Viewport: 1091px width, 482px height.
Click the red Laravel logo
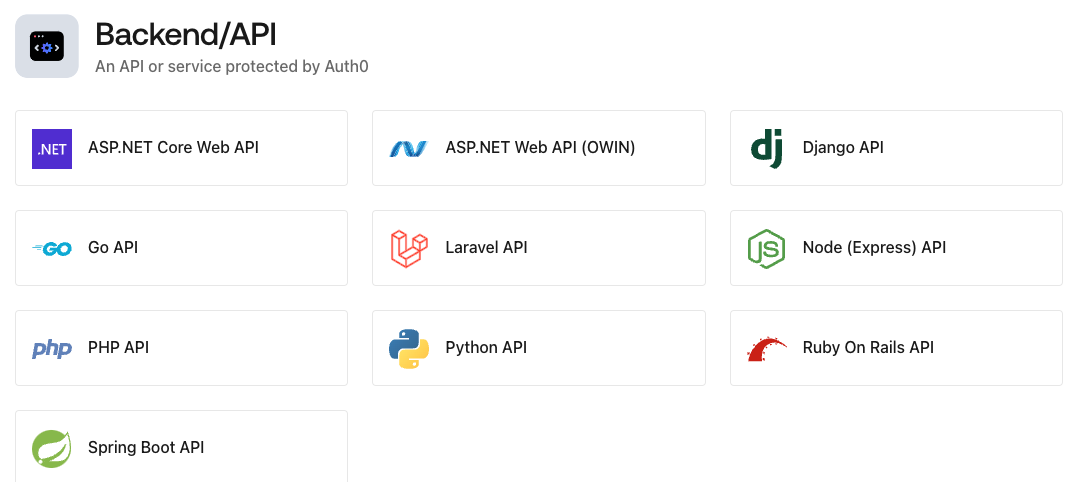coord(408,248)
